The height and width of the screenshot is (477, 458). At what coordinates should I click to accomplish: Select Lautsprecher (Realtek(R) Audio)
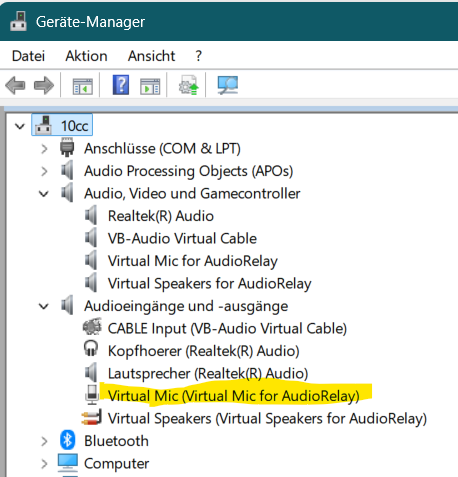point(208,374)
